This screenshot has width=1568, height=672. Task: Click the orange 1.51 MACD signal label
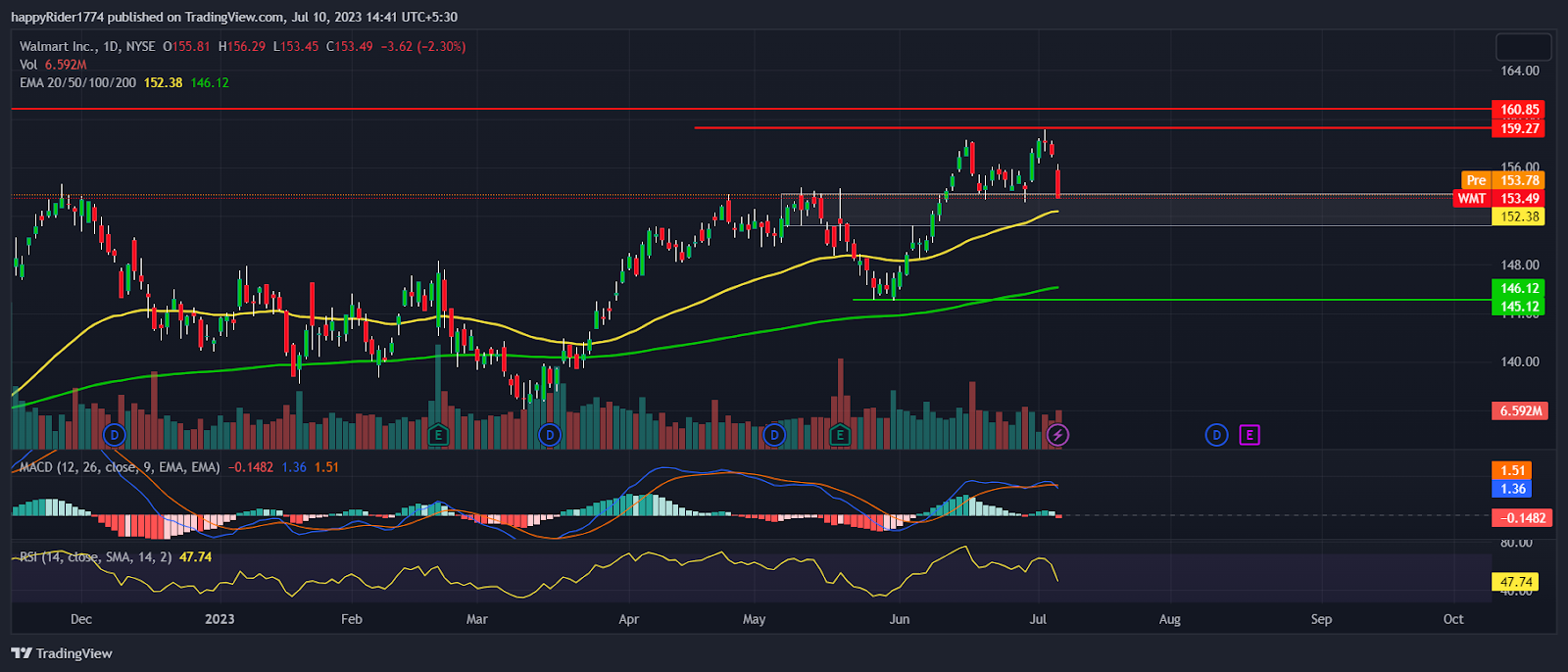point(1512,470)
